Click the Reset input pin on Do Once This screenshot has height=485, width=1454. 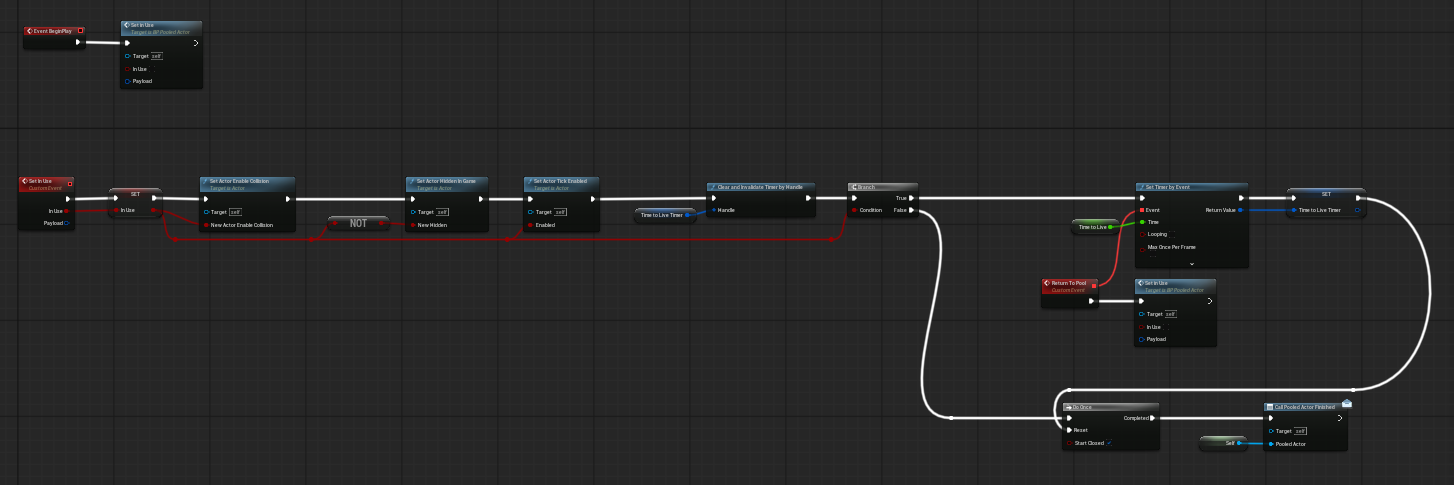click(x=1068, y=430)
